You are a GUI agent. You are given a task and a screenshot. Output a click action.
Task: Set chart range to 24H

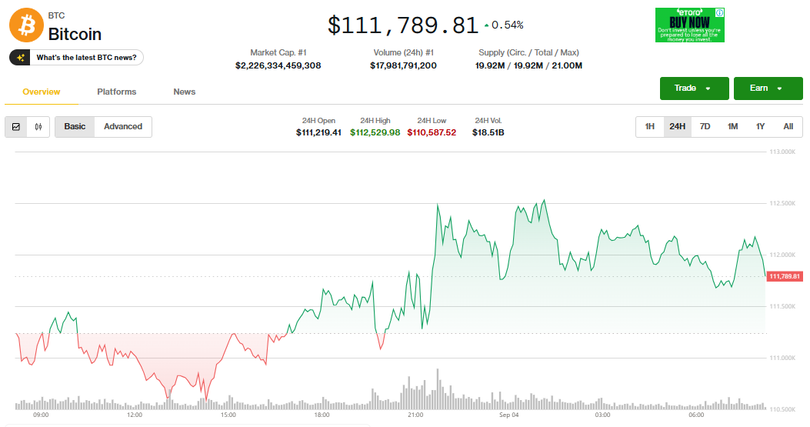677,127
